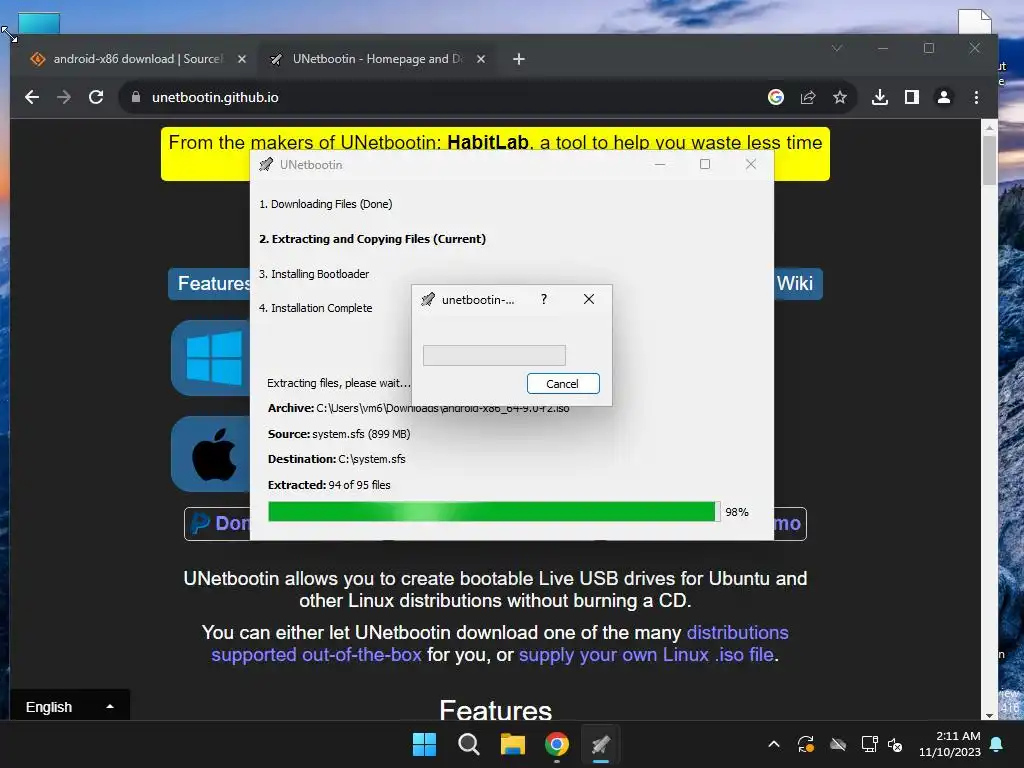Click 'Extracting and Copying Files (Current)' step
The width and height of the screenshot is (1024, 768).
pos(372,239)
